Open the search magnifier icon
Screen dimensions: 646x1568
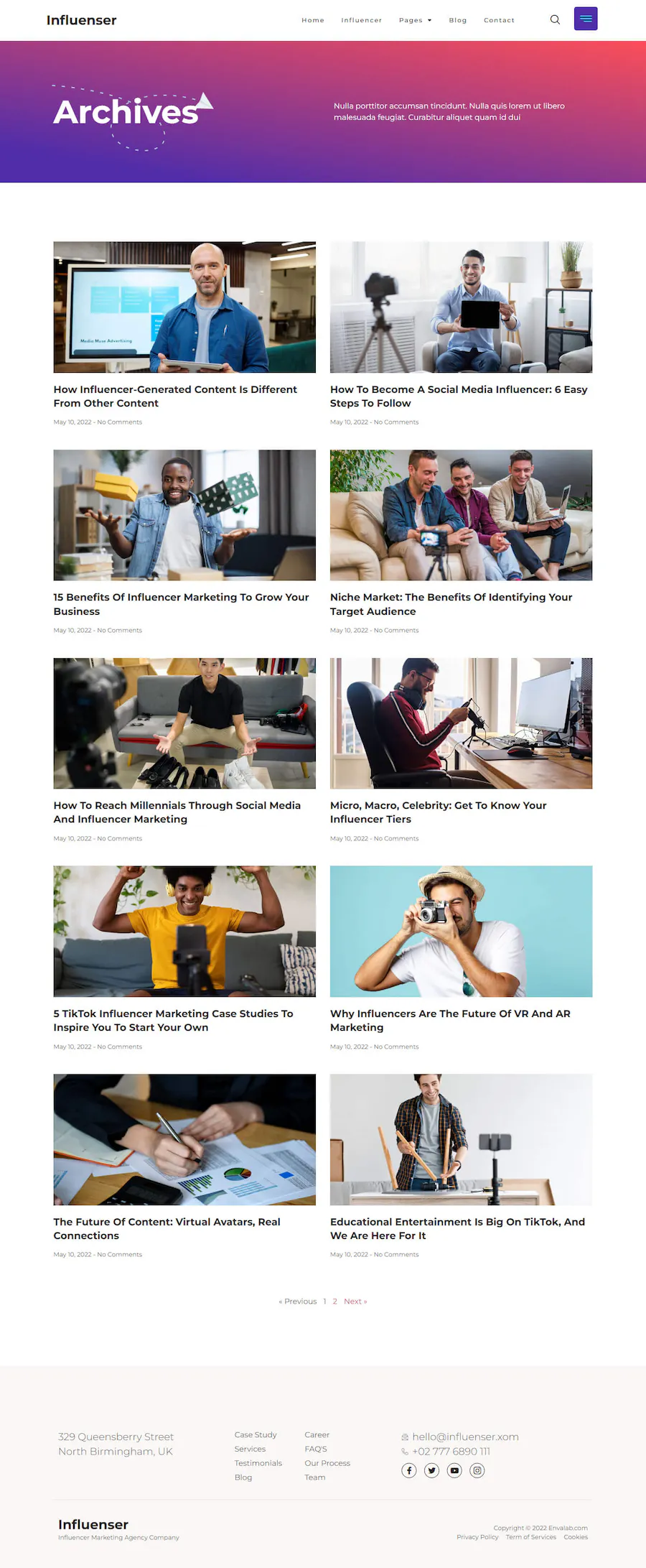tap(555, 19)
